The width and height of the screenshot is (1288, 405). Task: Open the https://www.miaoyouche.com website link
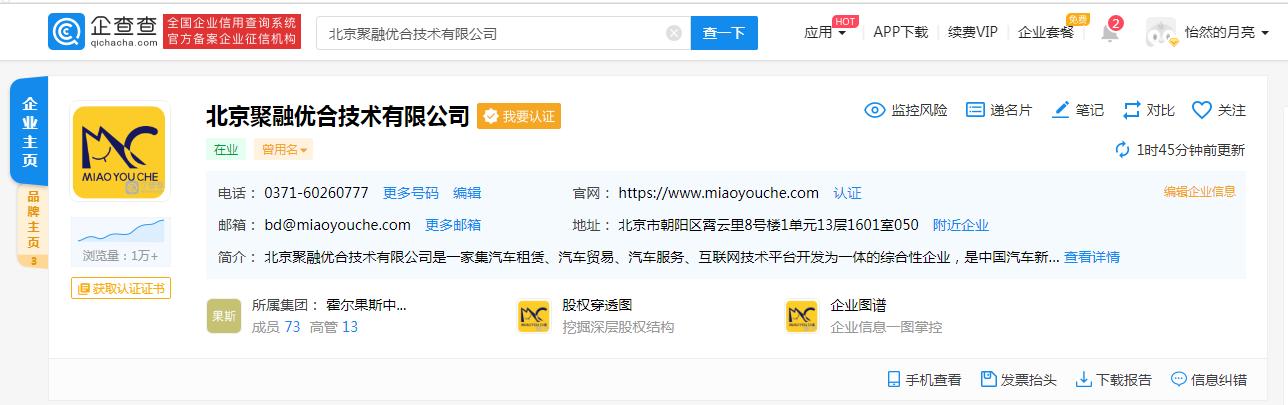click(718, 193)
